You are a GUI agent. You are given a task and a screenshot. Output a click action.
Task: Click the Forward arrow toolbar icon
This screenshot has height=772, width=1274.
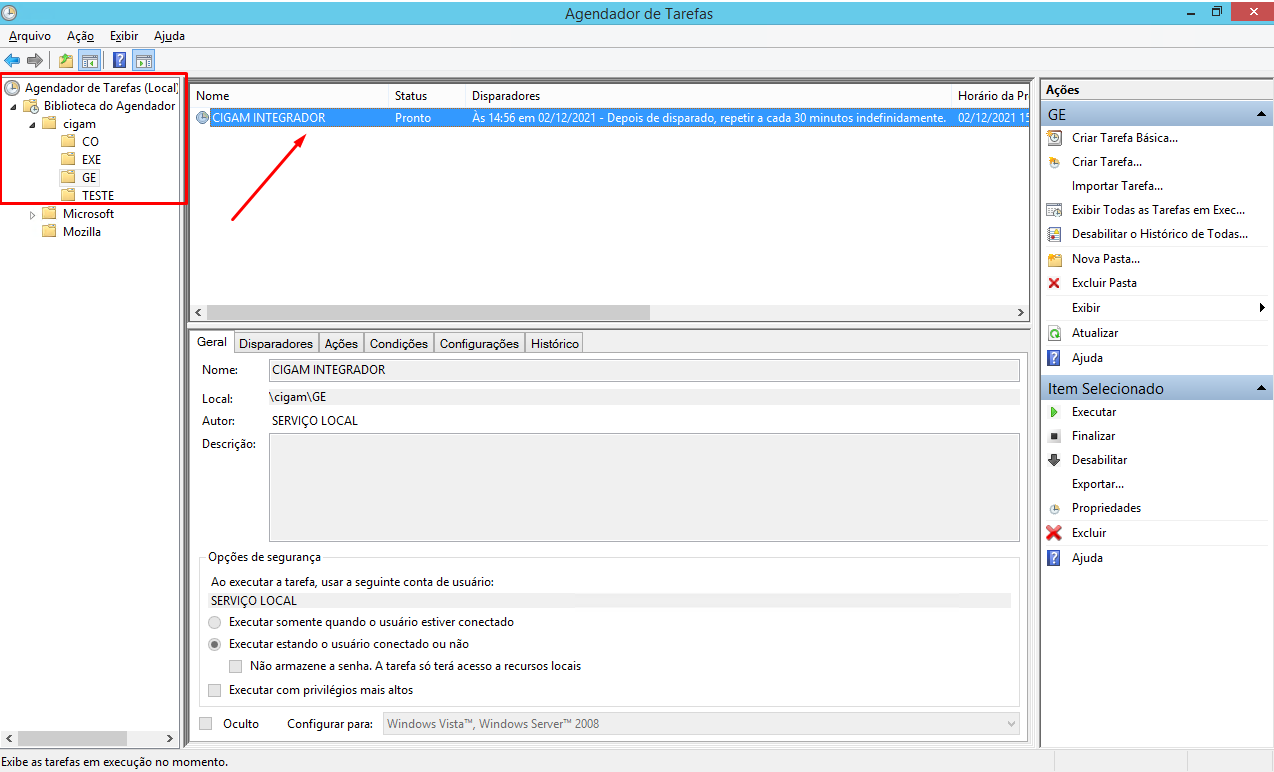(x=35, y=61)
